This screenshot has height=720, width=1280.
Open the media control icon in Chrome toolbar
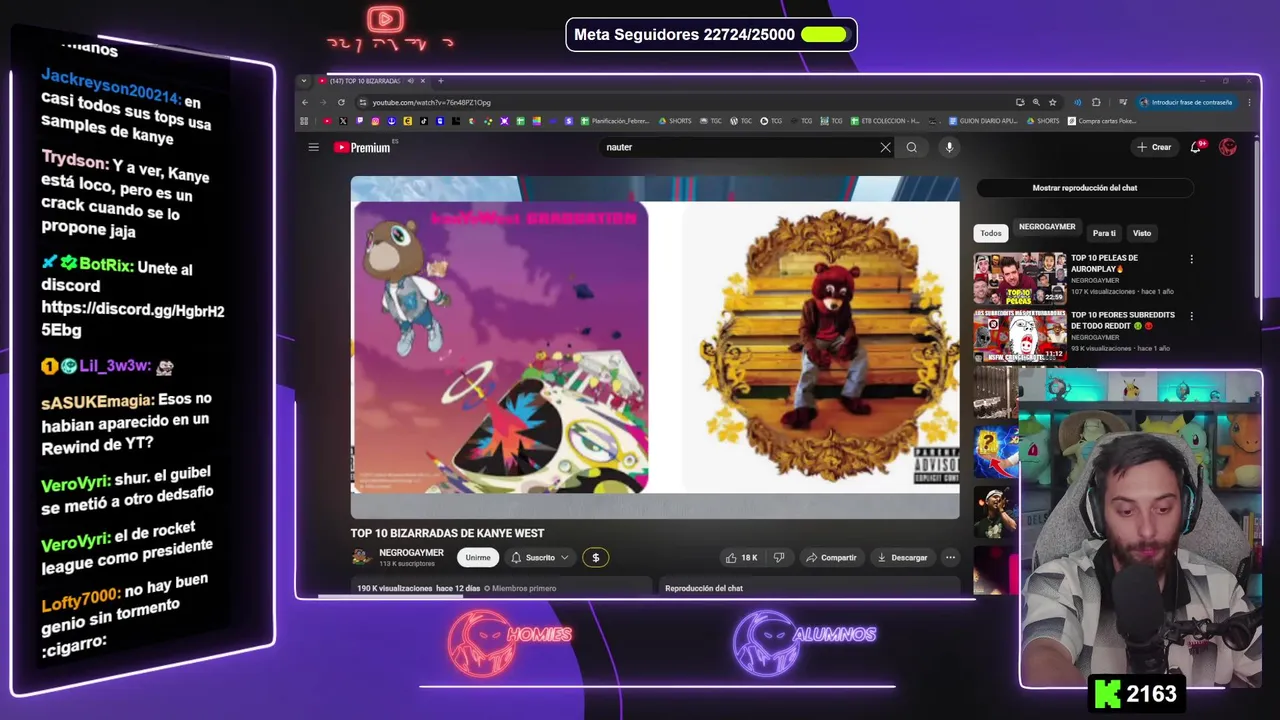pos(1123,102)
